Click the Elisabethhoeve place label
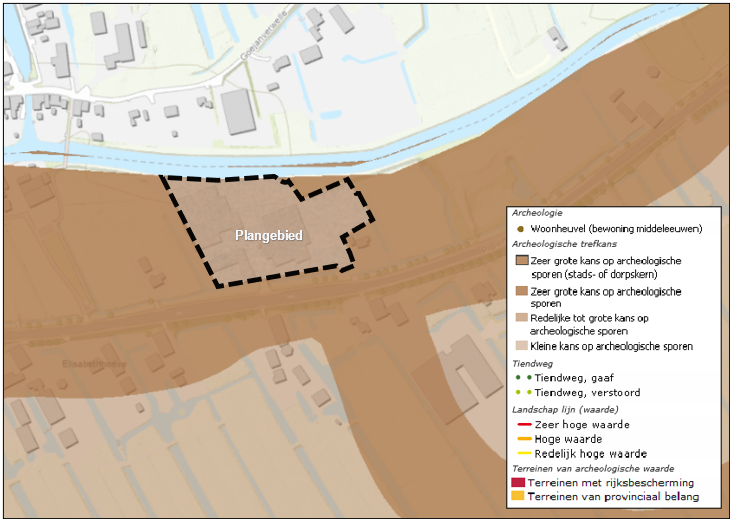730x521 pixels. pos(94,364)
